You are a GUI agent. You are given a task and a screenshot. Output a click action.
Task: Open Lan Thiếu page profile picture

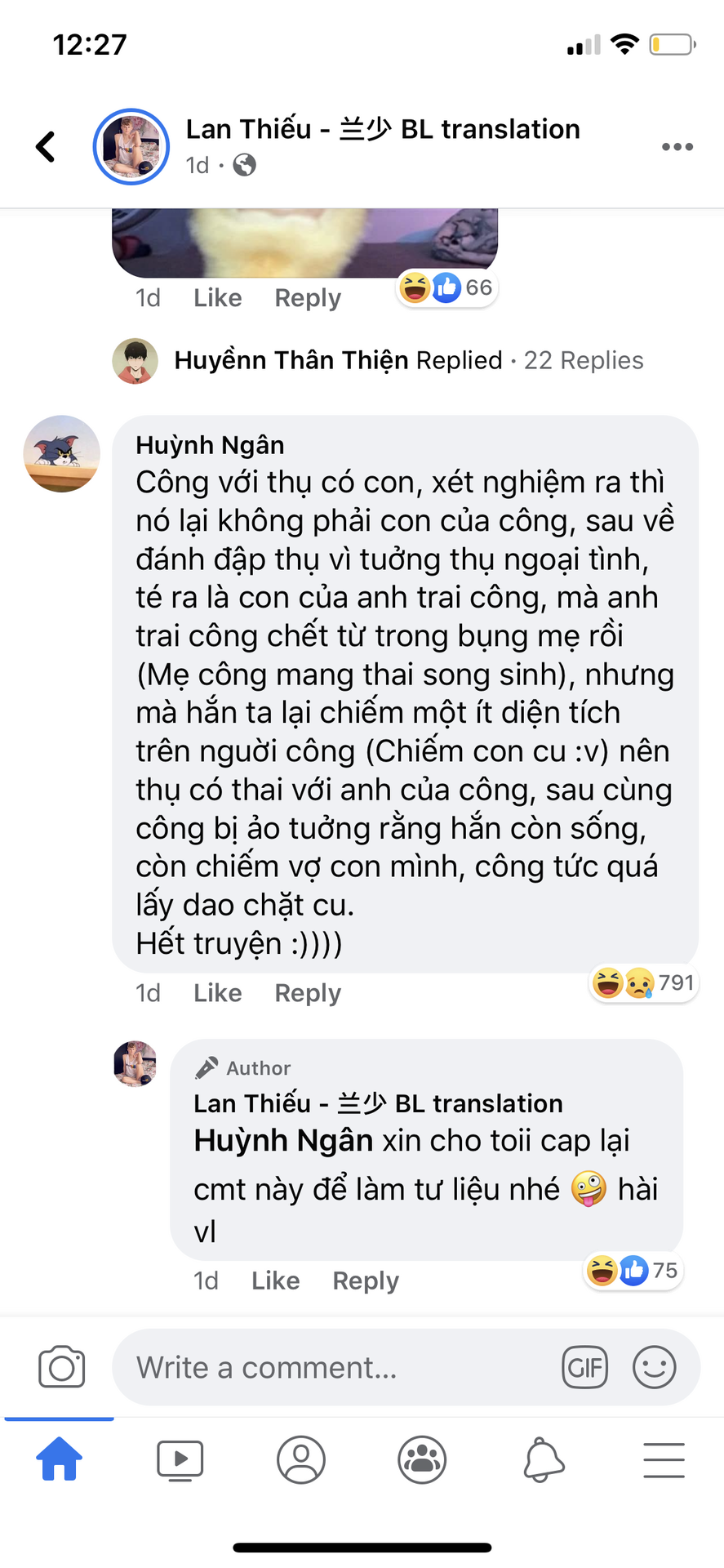131,147
